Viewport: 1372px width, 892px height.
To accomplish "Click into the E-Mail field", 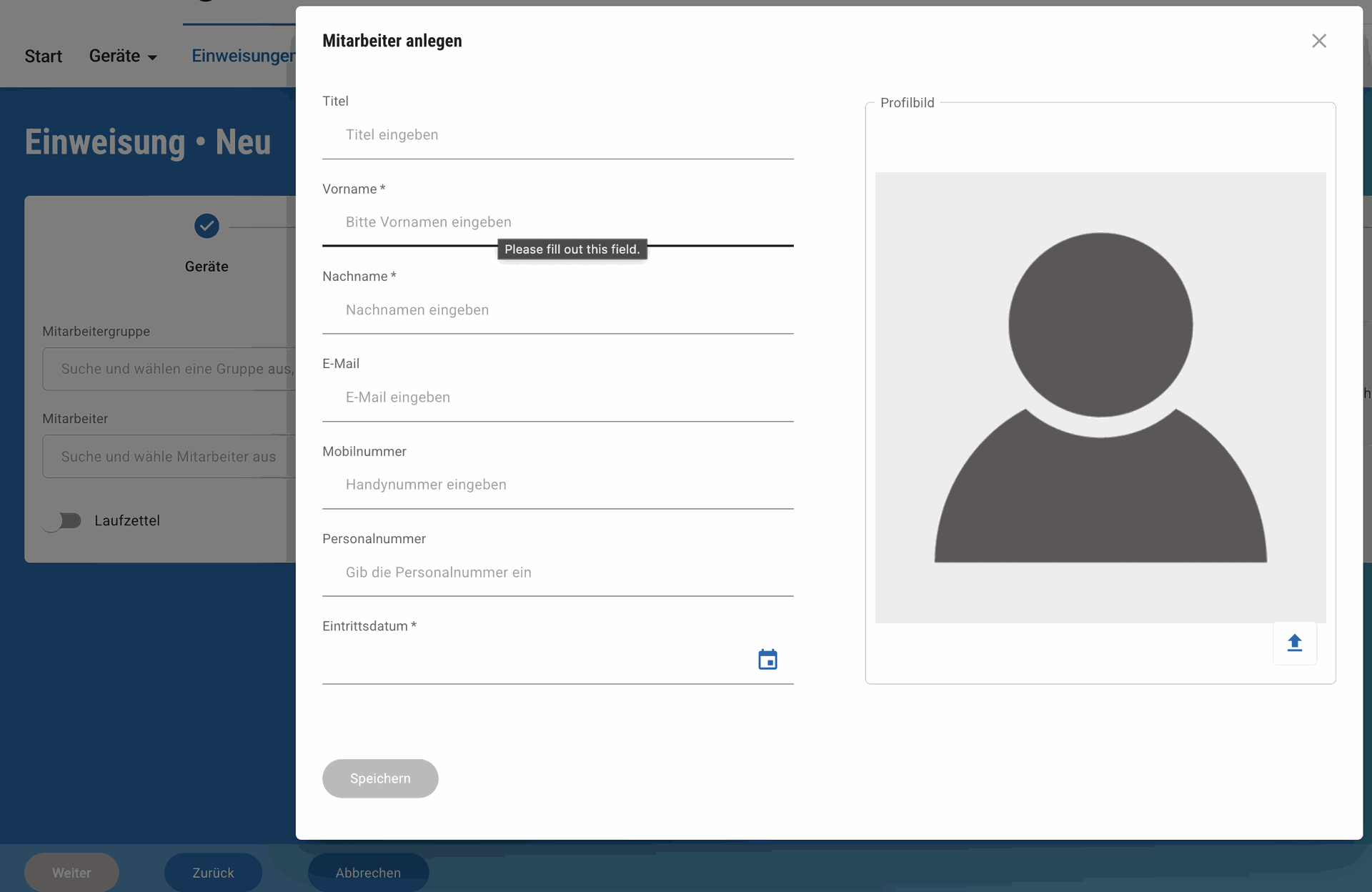I will 557,397.
